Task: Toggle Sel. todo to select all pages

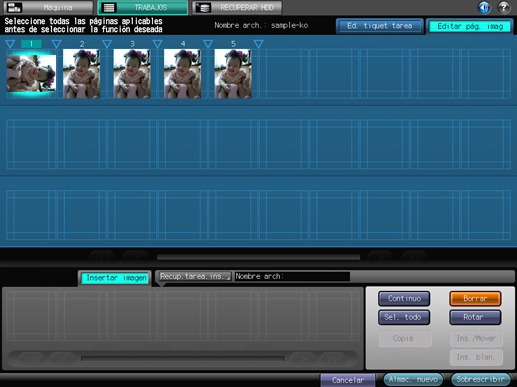Action: point(404,317)
